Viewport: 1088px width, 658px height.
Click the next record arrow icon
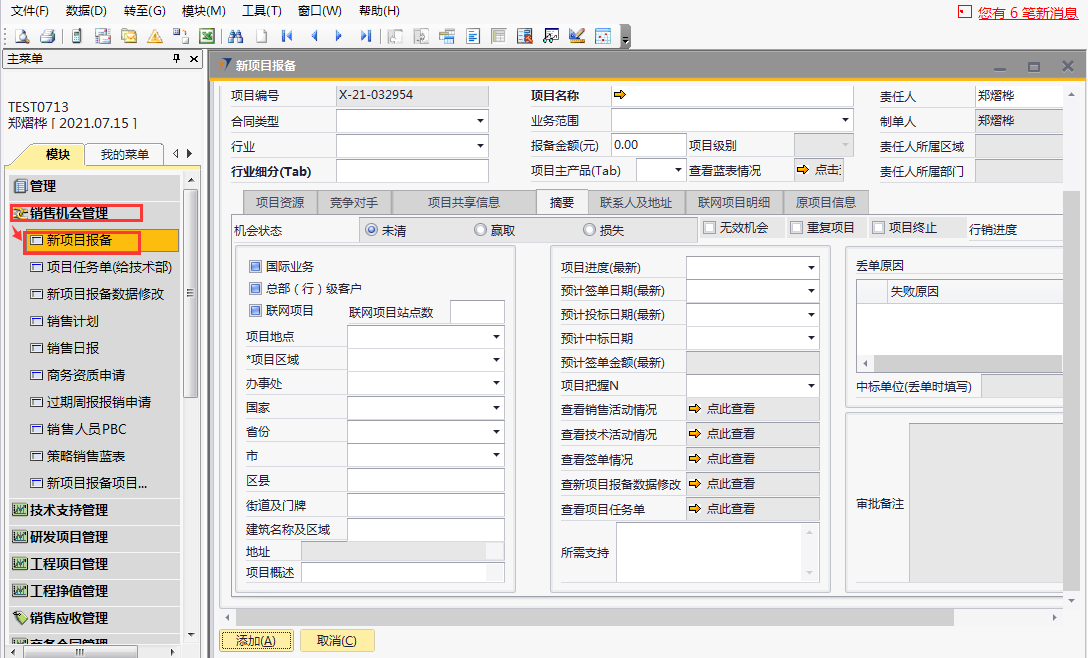coord(339,36)
